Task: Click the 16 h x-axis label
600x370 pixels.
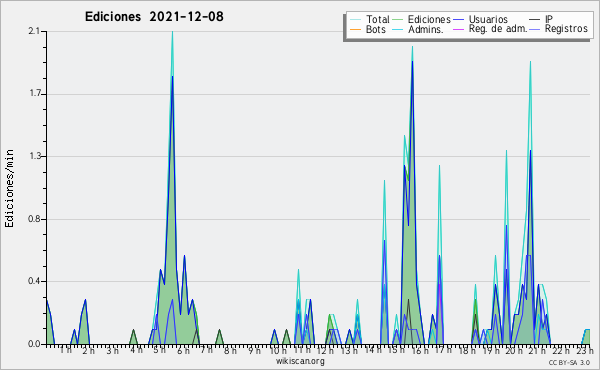Action: click(x=420, y=350)
